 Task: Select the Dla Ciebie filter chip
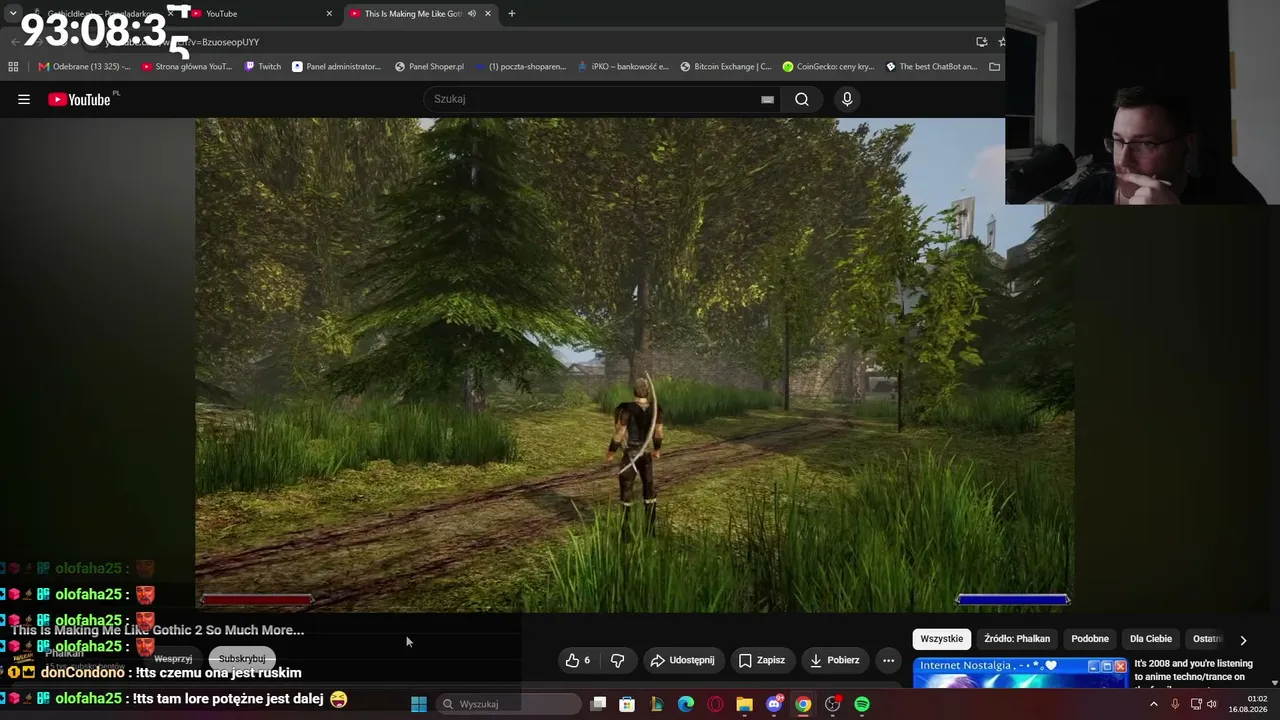pyautogui.click(x=1151, y=639)
